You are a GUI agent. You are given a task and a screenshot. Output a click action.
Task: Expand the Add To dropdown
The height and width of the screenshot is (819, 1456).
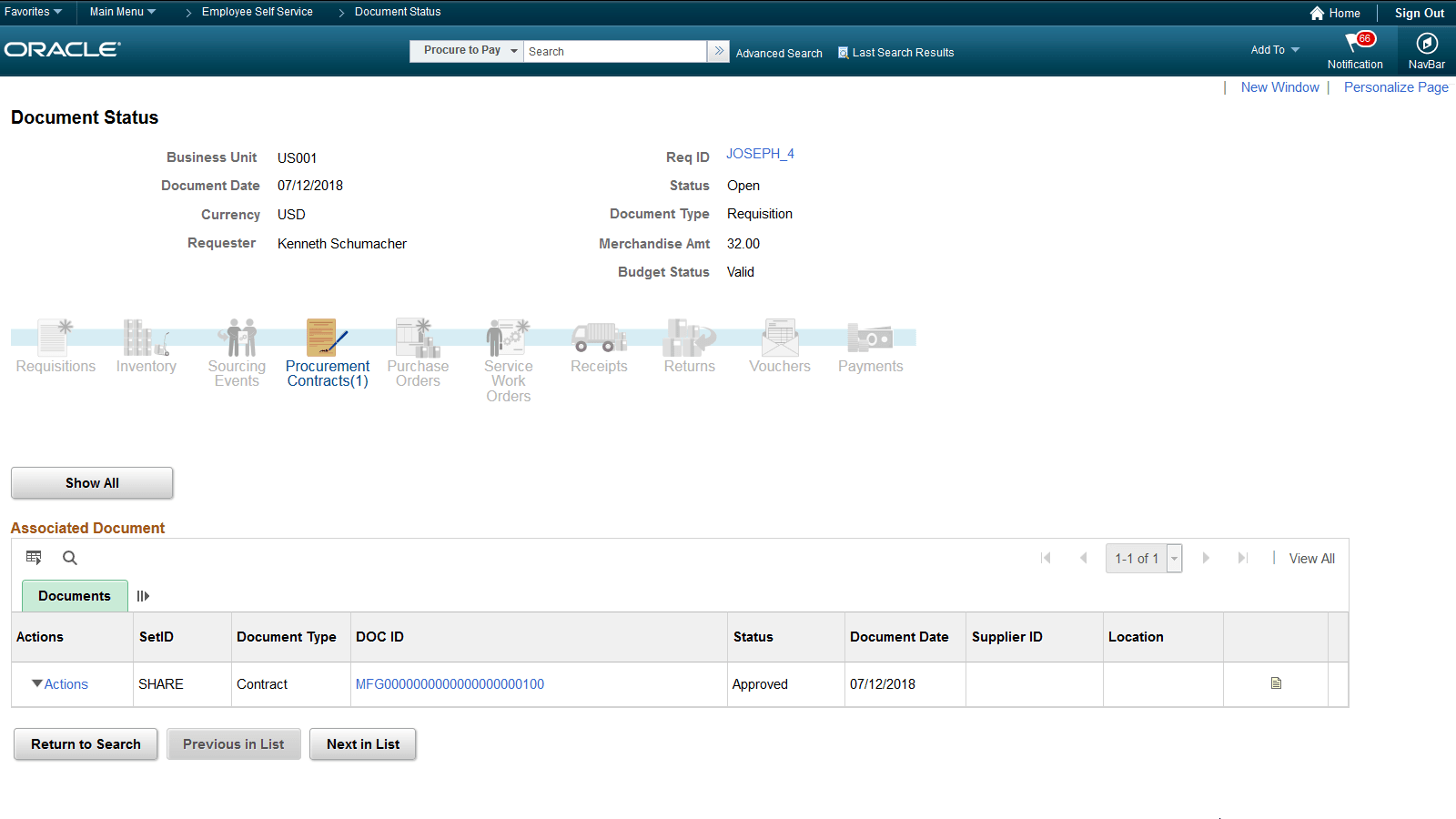point(1273,50)
